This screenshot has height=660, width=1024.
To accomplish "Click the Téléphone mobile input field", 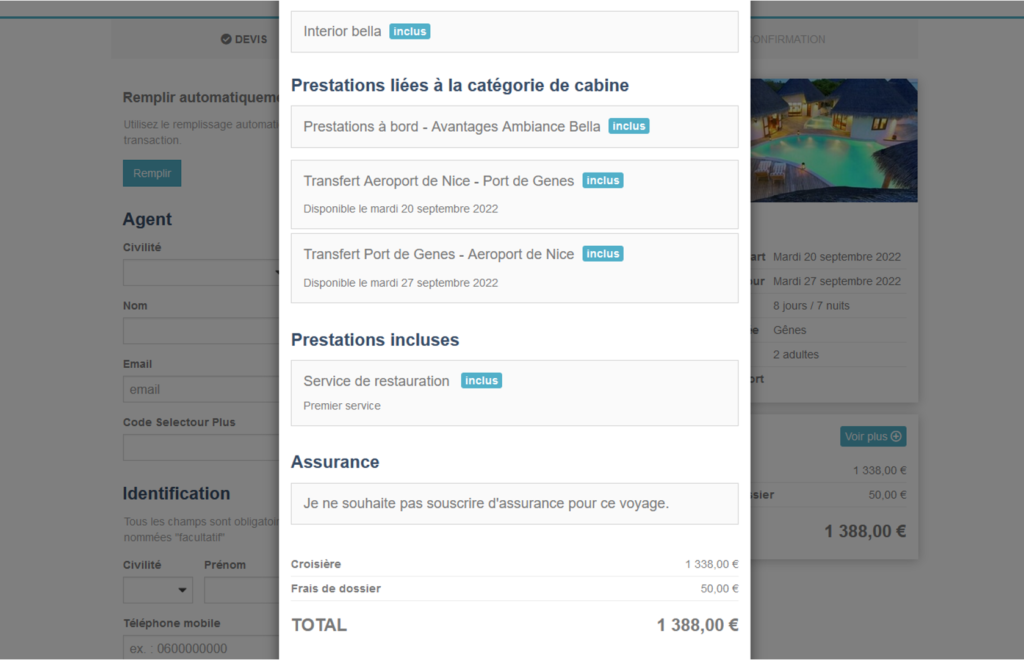I will 200,648.
